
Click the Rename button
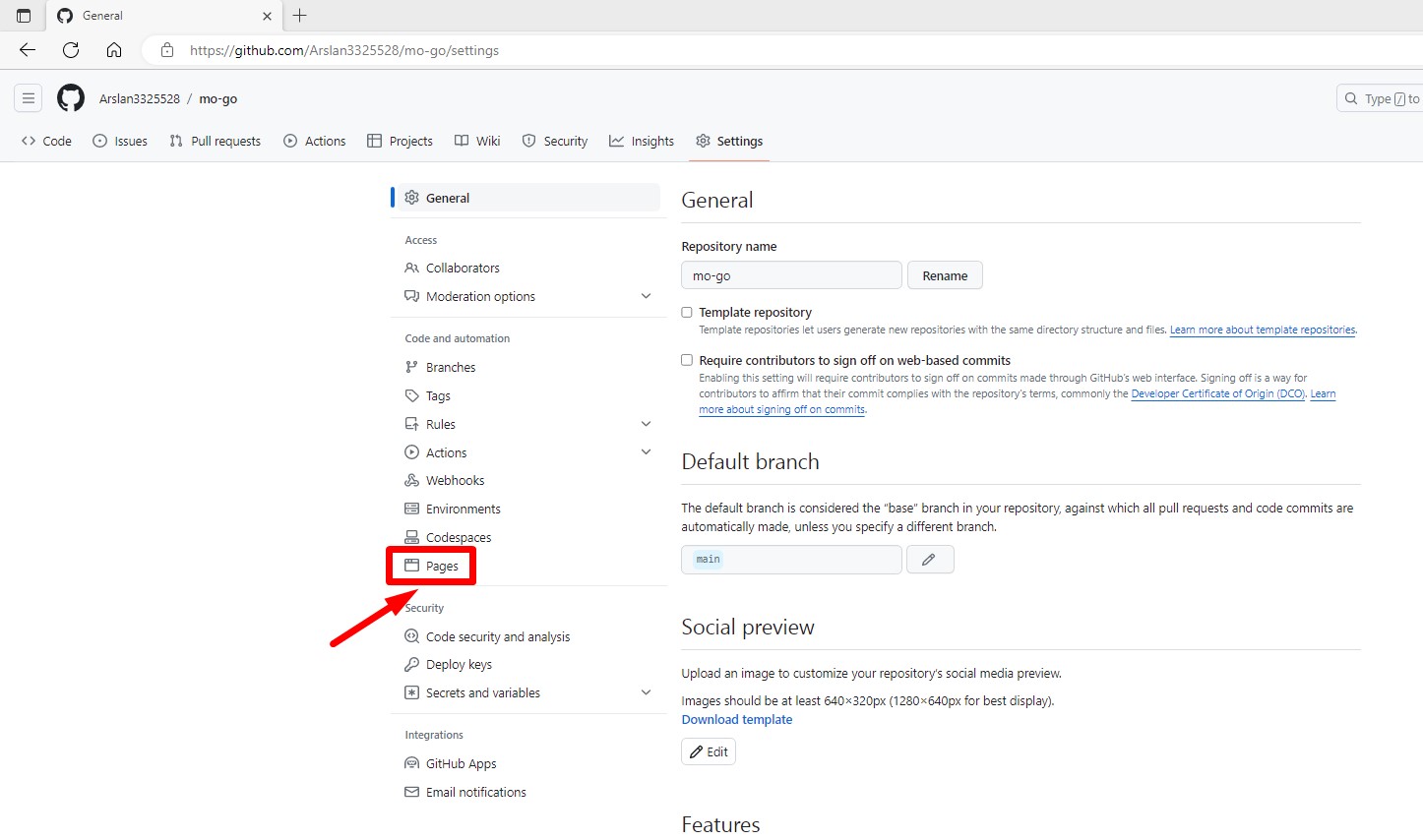tap(945, 275)
